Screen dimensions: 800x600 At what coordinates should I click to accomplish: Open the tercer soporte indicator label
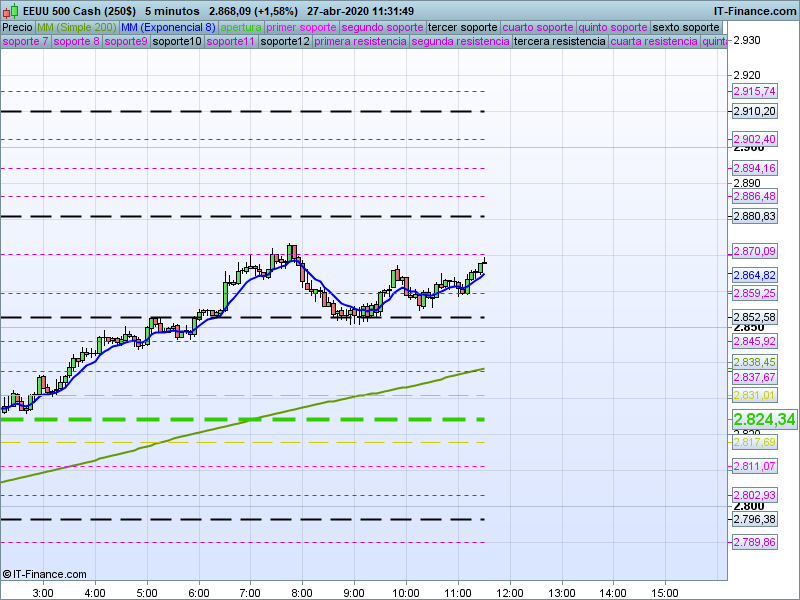tap(462, 27)
